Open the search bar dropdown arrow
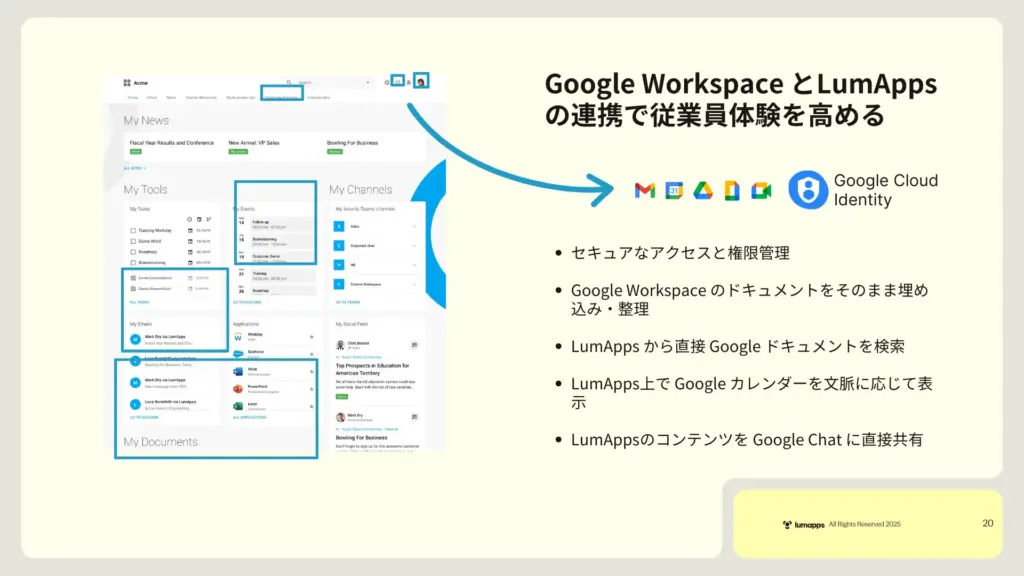The image size is (1024, 576). [368, 82]
